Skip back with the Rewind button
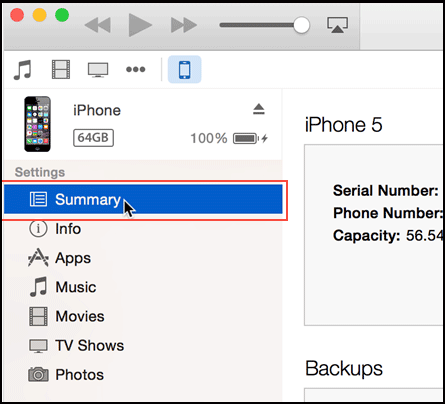 click(97, 25)
